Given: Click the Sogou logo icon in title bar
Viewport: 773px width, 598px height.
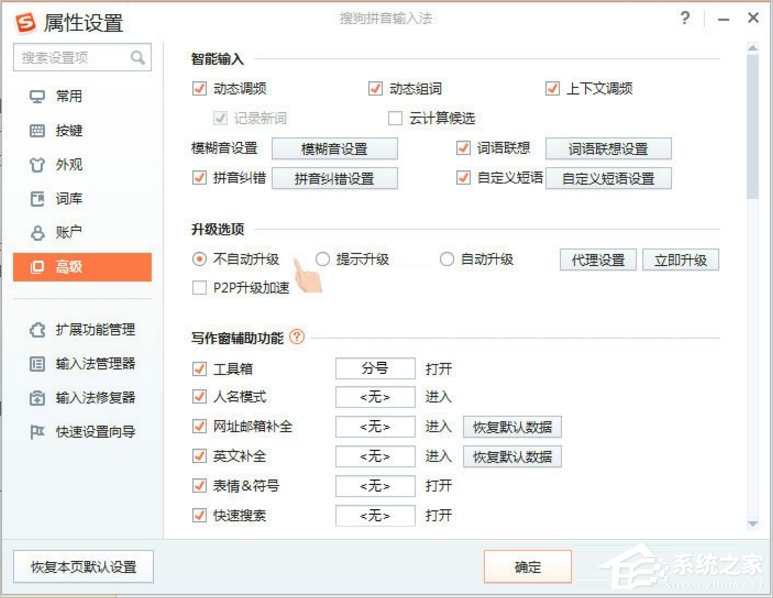Looking at the screenshot, I should (26, 23).
